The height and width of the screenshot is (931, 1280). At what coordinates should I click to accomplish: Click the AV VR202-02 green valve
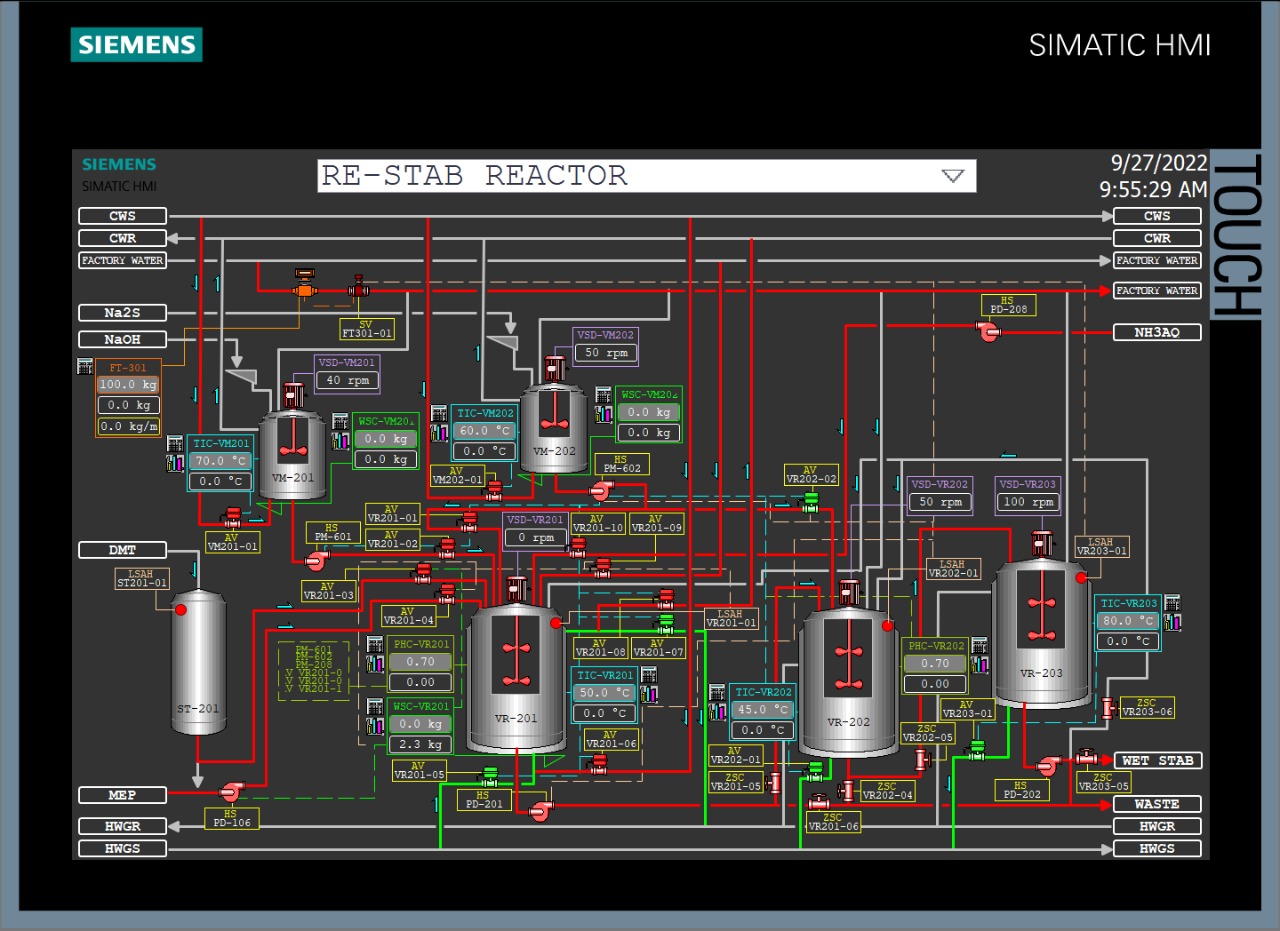click(811, 502)
